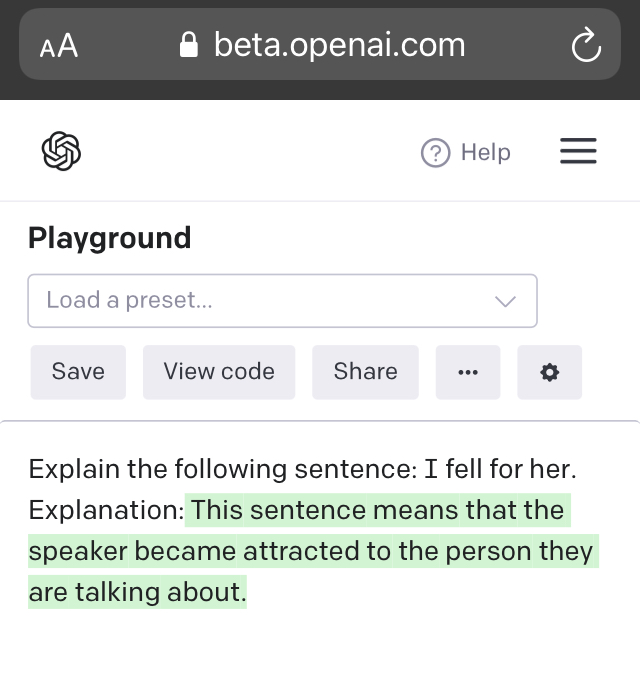This screenshot has height=678, width=640.
Task: Open the ellipsis more options button
Action: (468, 372)
